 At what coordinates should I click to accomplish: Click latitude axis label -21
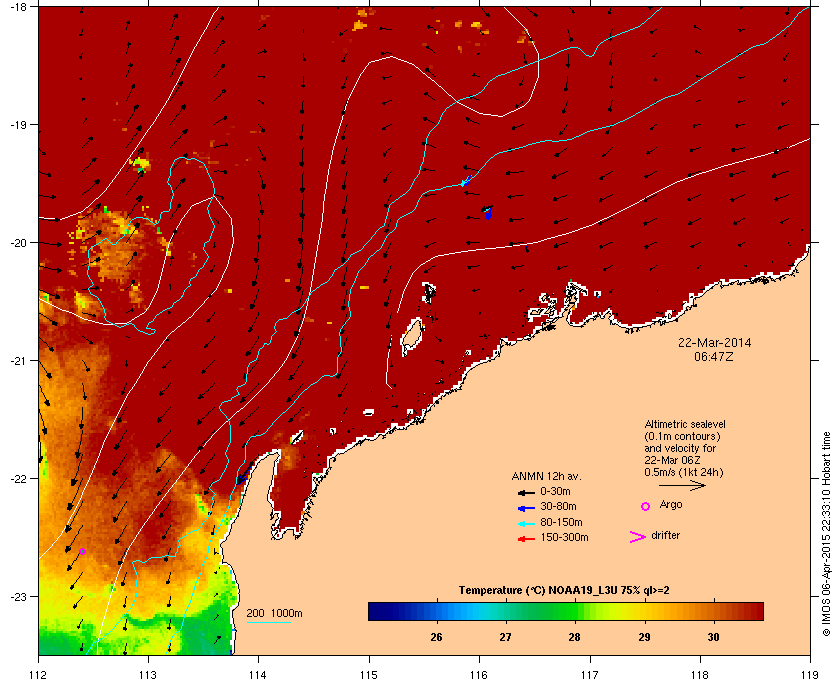click(18, 361)
